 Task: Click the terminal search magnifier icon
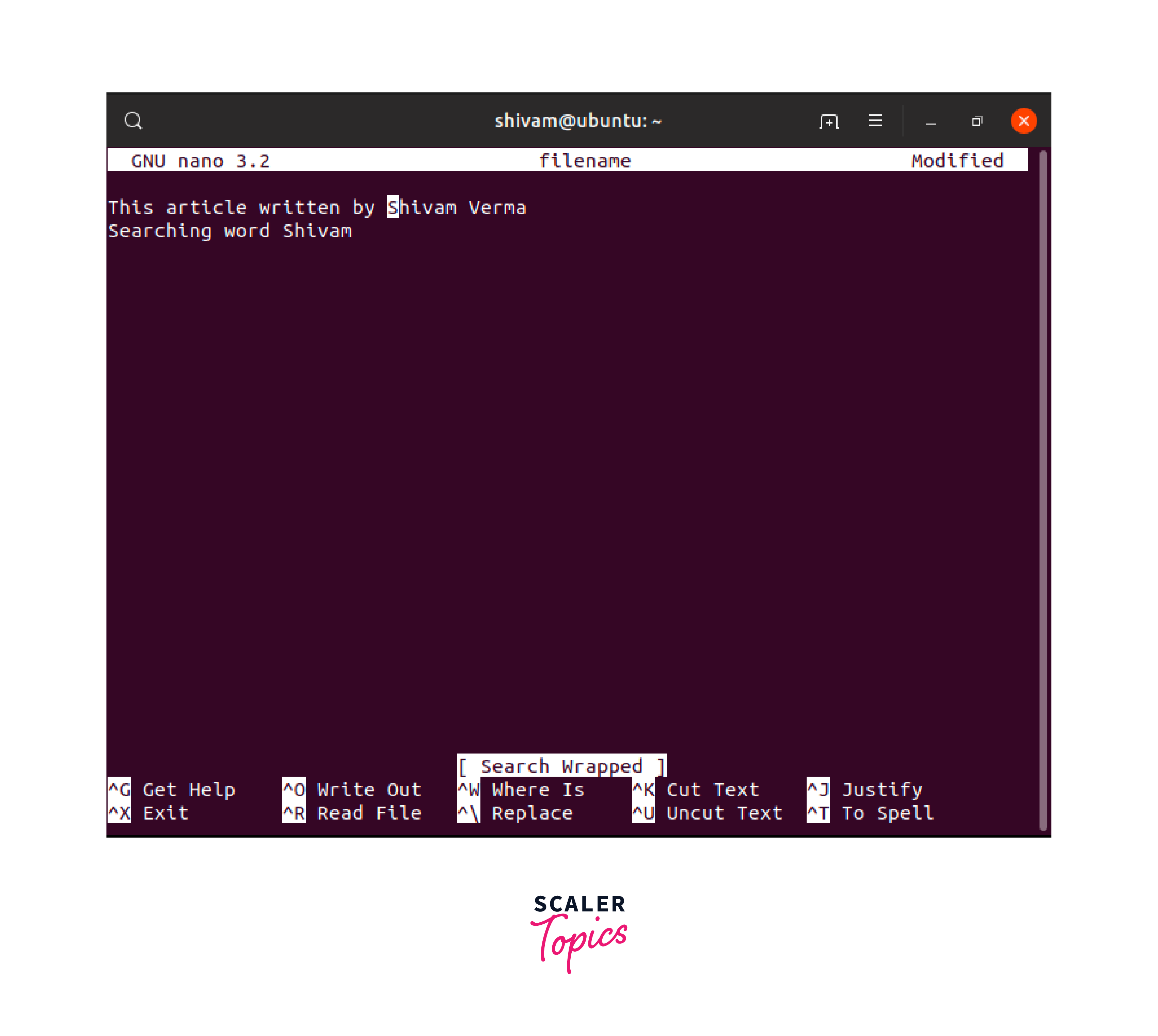(x=133, y=121)
